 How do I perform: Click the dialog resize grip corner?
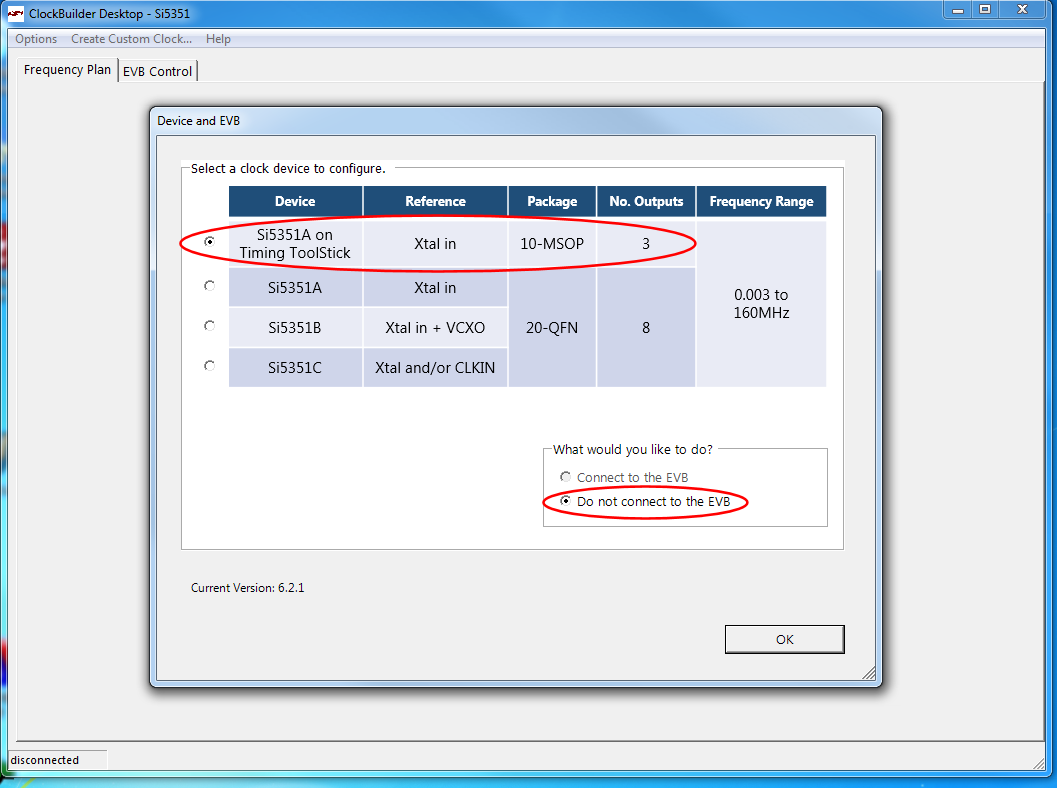[869, 674]
